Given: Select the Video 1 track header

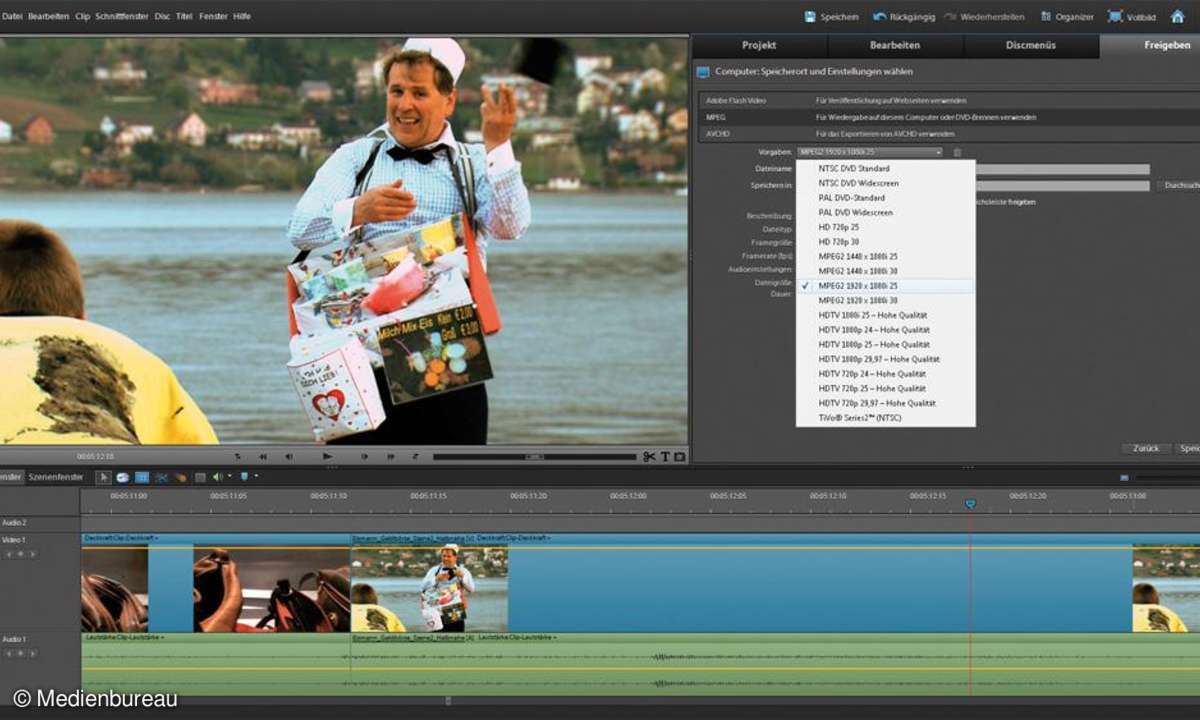Looking at the screenshot, I should click(x=40, y=582).
